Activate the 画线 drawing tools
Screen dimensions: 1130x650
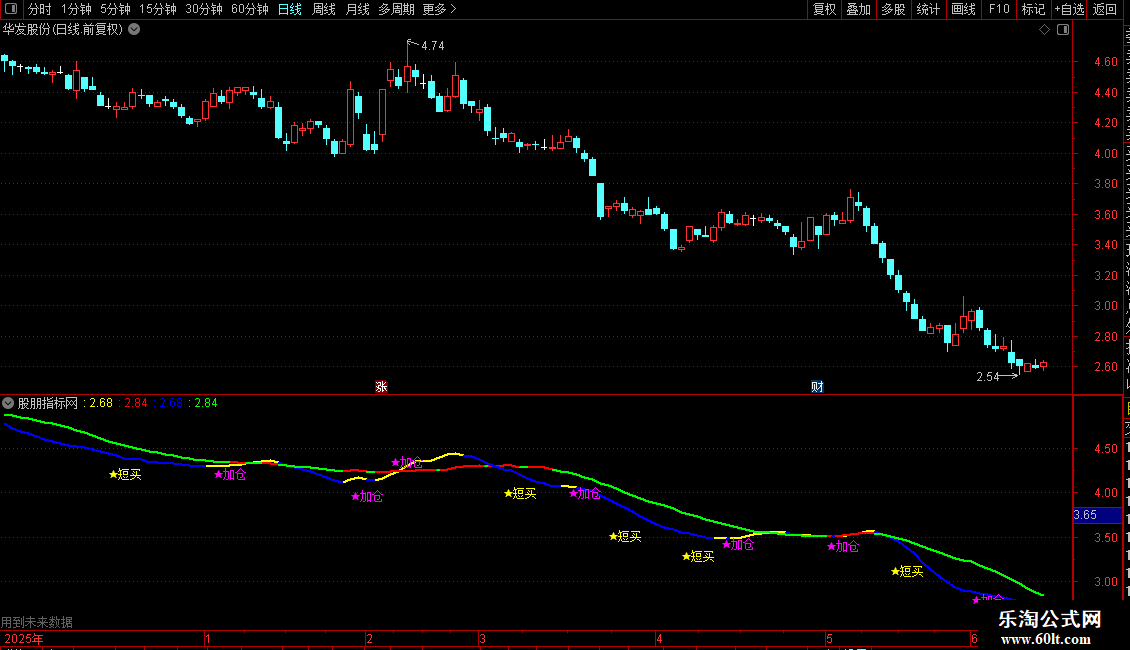click(x=964, y=9)
